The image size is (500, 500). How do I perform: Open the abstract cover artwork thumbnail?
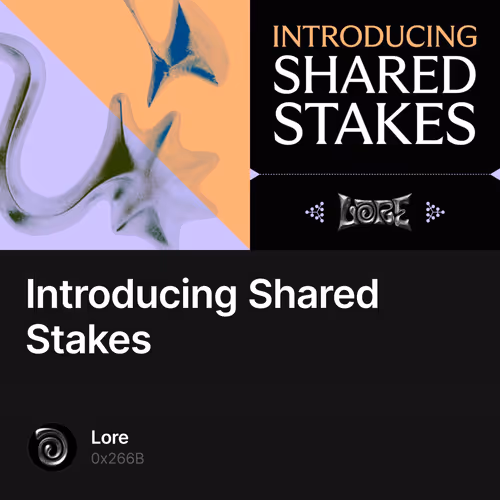[125, 125]
